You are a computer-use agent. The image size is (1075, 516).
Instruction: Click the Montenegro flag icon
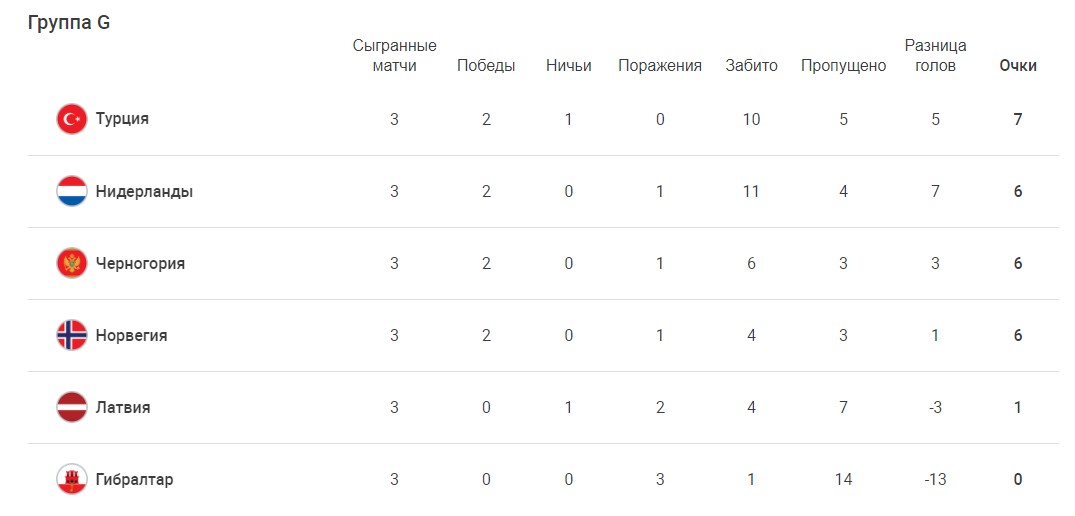(x=71, y=263)
